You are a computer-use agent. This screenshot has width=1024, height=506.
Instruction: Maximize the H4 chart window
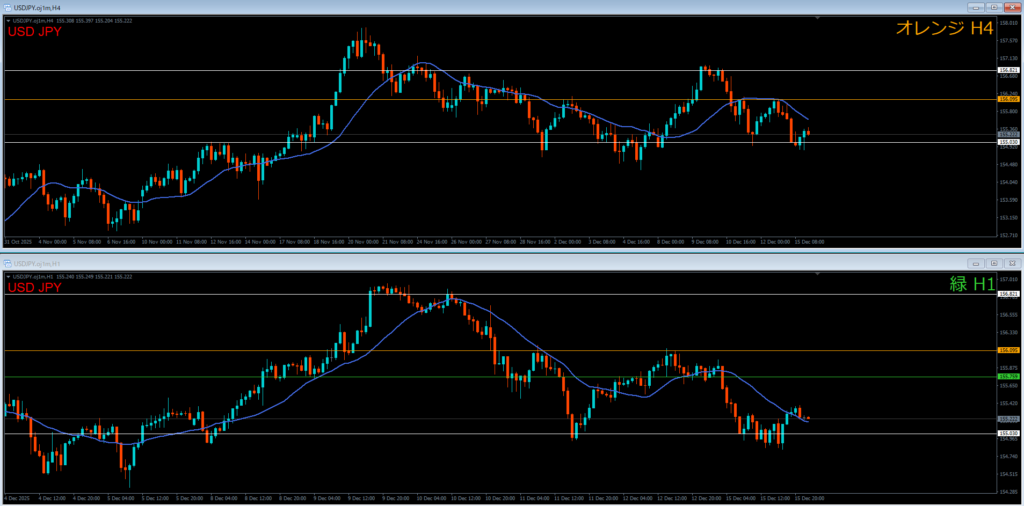click(x=996, y=7)
